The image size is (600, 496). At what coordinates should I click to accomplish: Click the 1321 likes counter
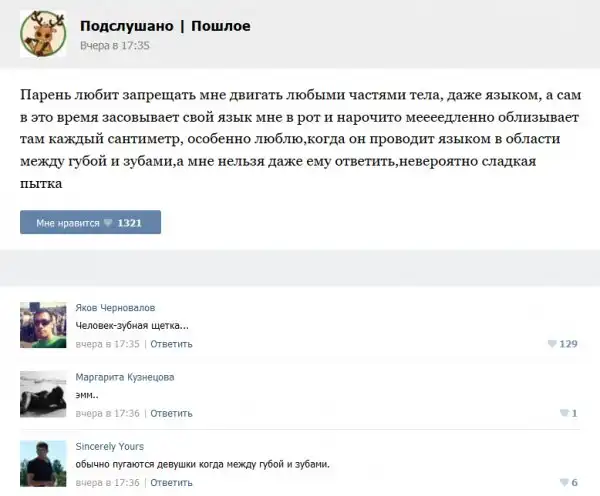[x=130, y=223]
